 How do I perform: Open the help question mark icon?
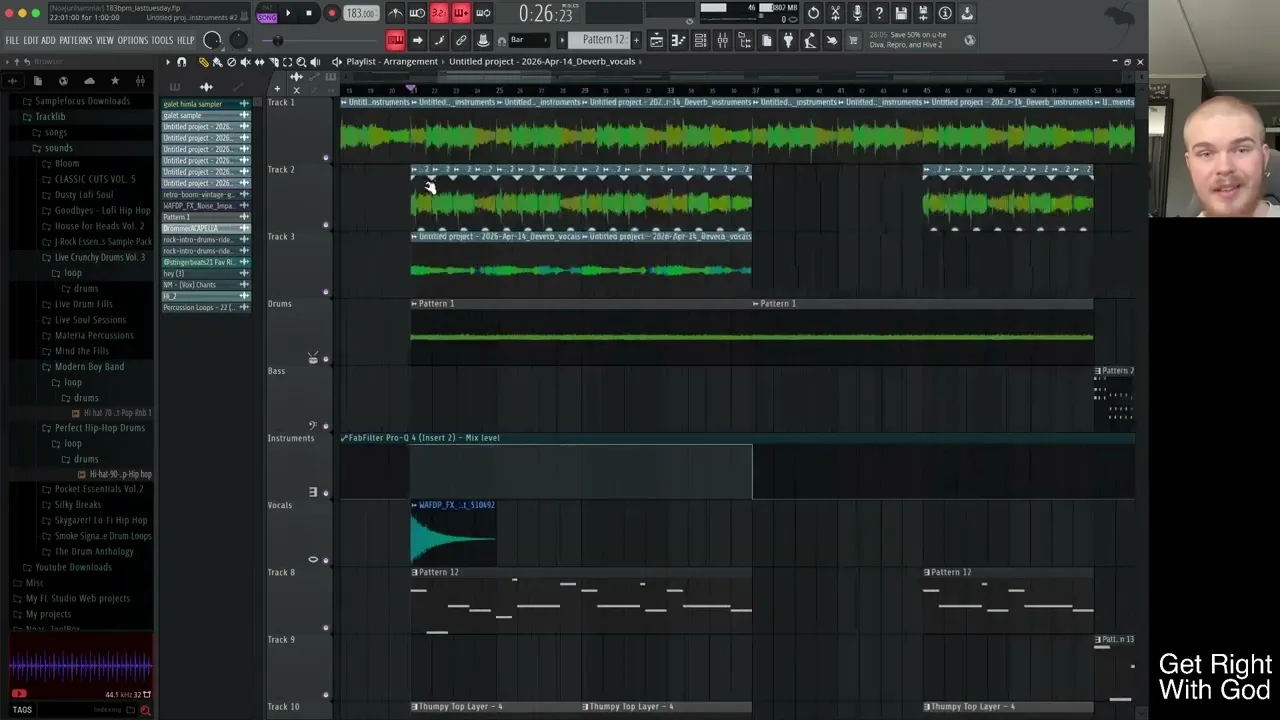879,13
